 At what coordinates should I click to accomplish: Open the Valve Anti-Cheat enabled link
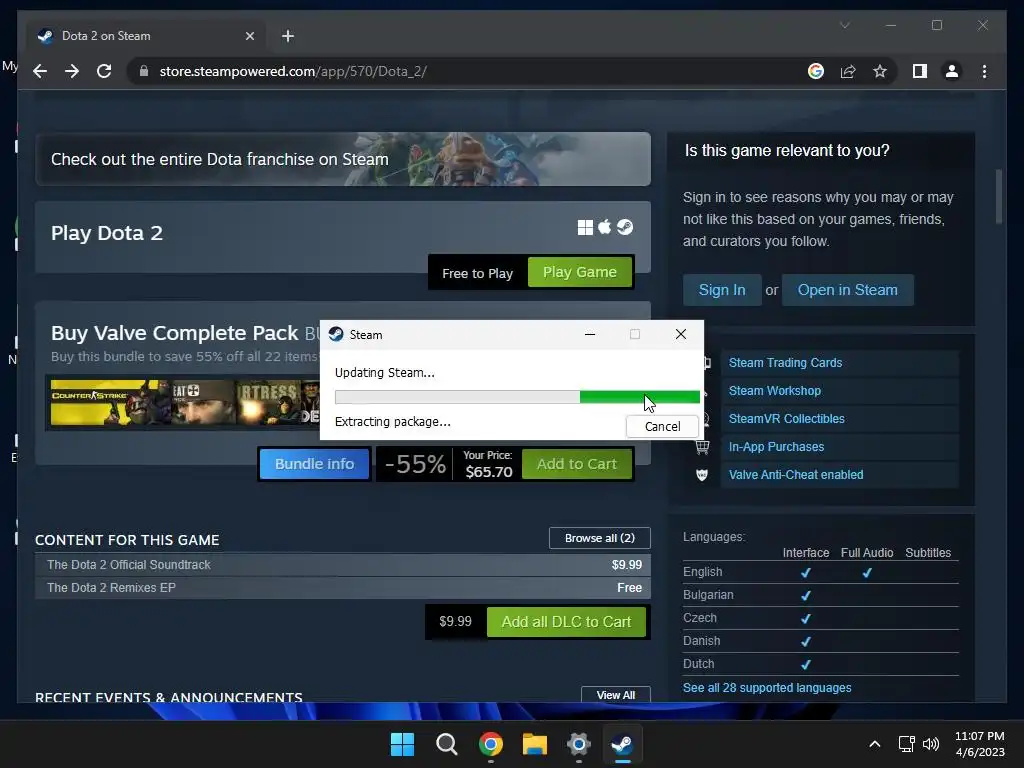tap(795, 475)
